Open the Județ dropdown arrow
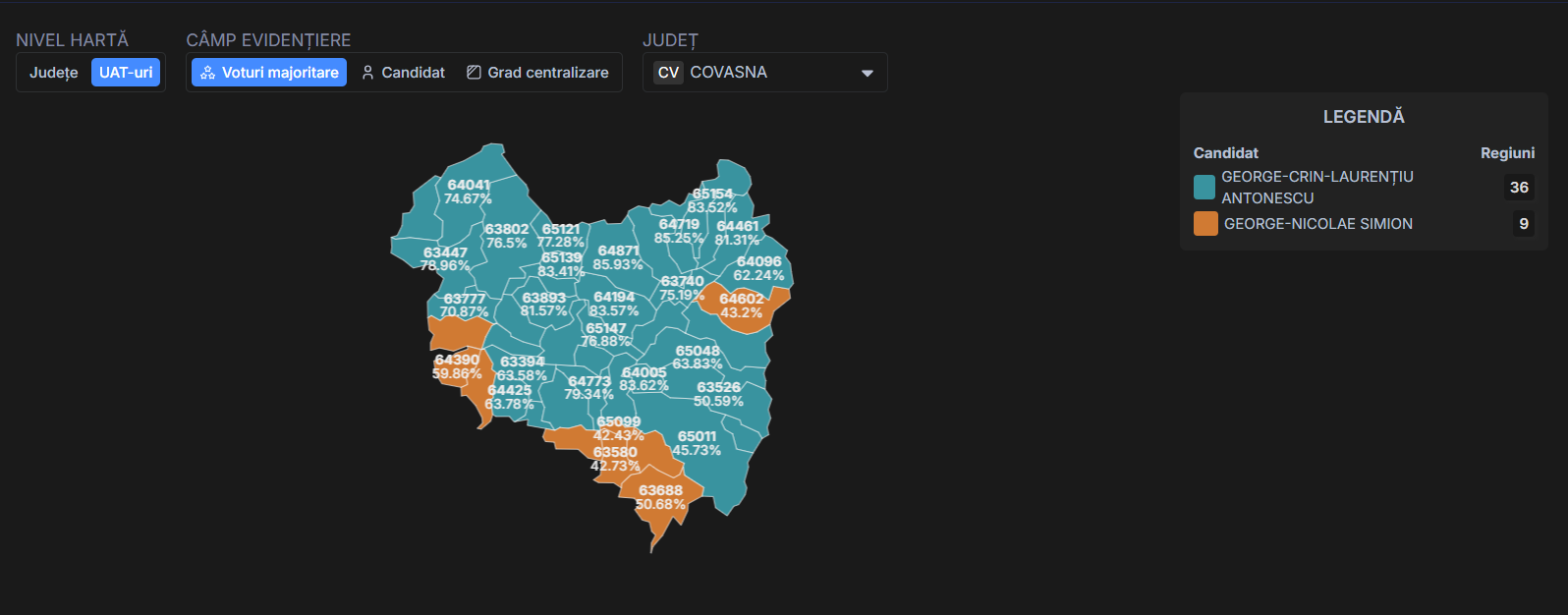The image size is (1568, 615). (867, 73)
